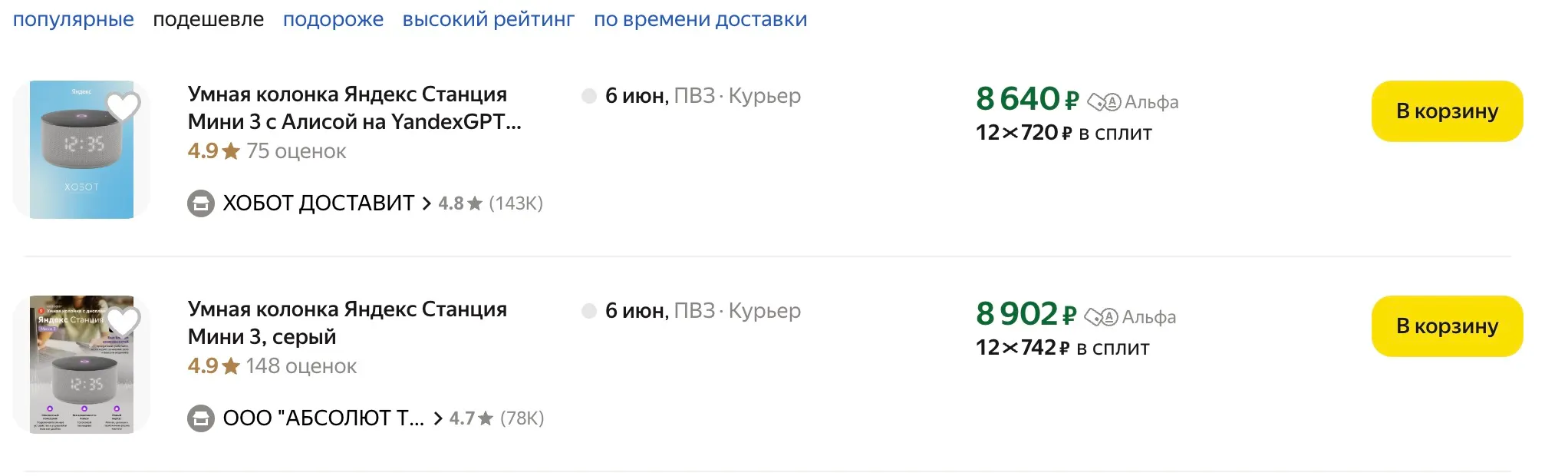Viewport: 1568px width, 476px height.
Task: Click delivery status dot of first offer
Action: 589,96
